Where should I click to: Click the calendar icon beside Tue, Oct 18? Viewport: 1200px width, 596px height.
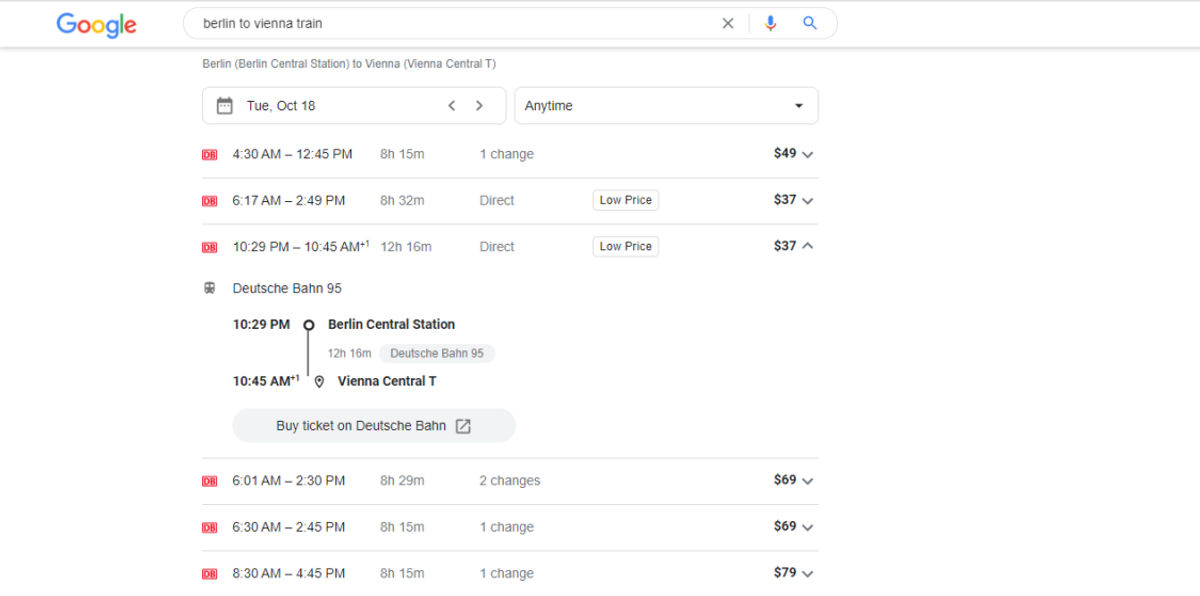(x=224, y=105)
